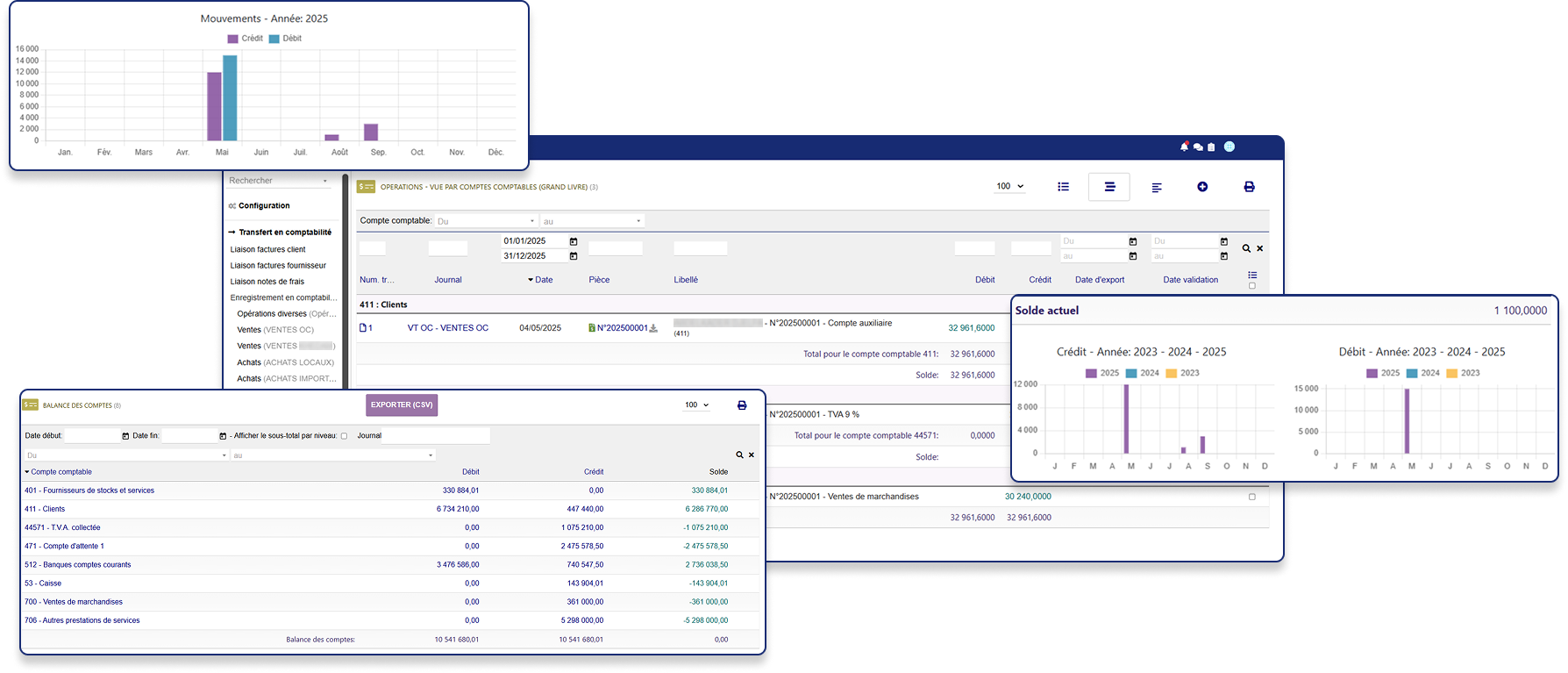Open document icon of transaction 1
This screenshot has height=673, width=1568.
[363, 328]
